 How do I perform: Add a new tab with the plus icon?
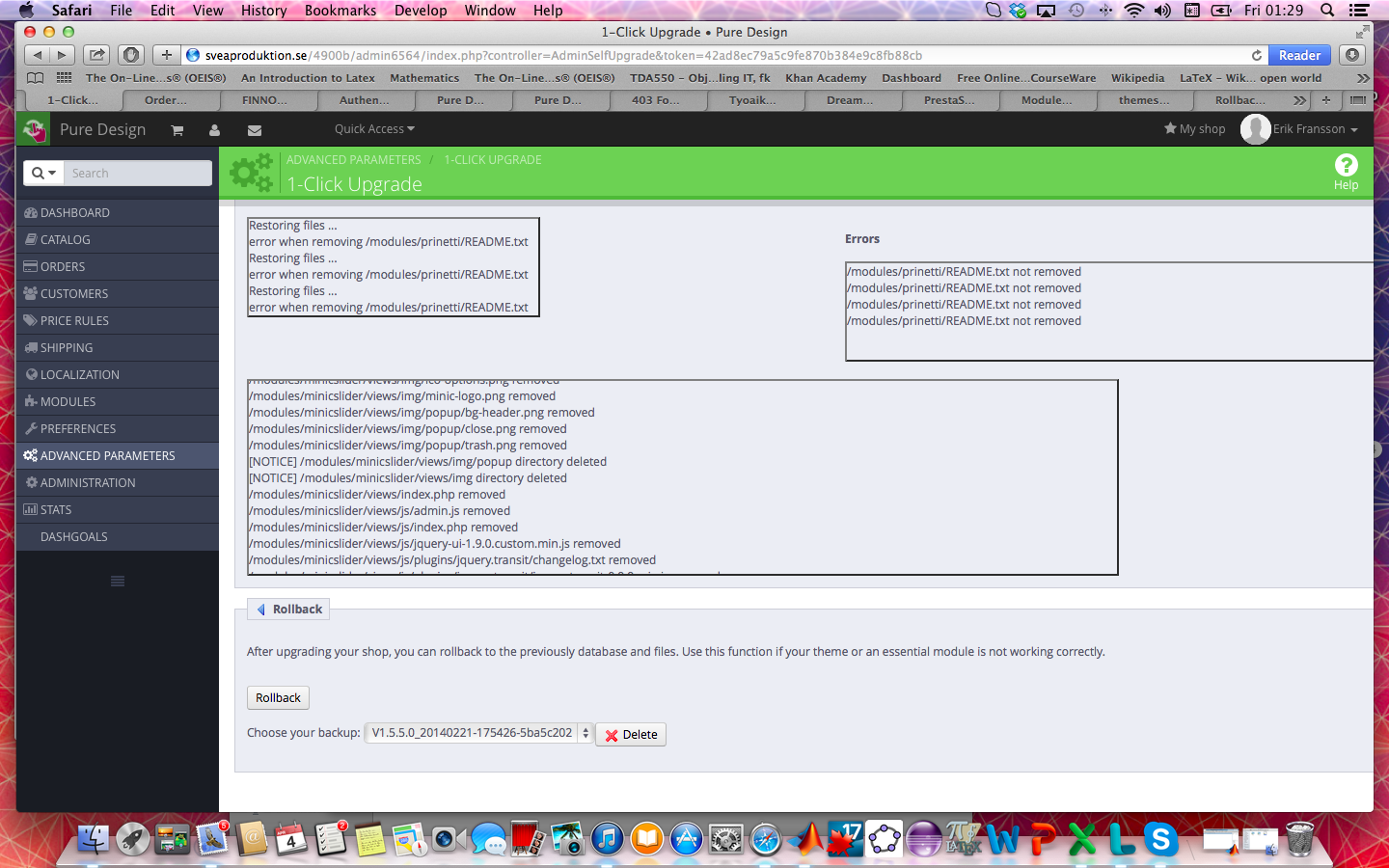(166, 55)
